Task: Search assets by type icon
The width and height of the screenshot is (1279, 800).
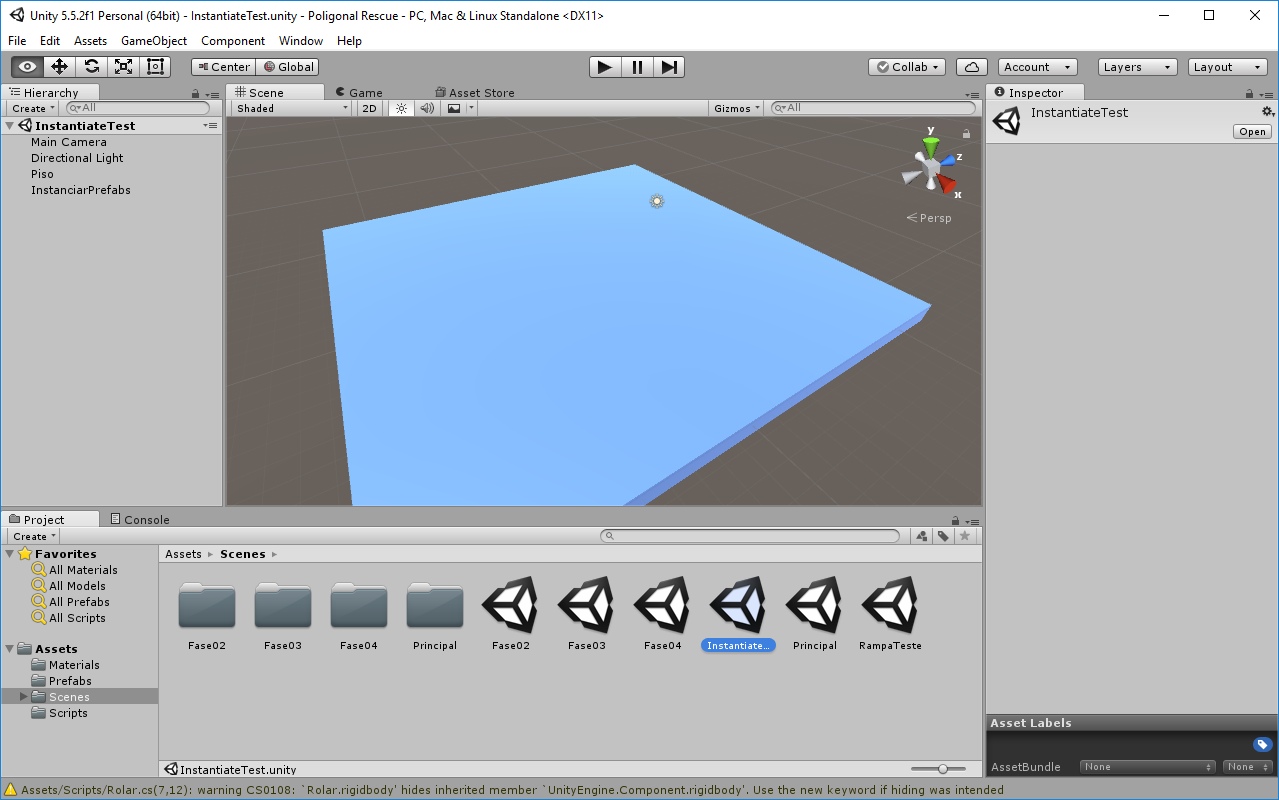Action: click(922, 536)
